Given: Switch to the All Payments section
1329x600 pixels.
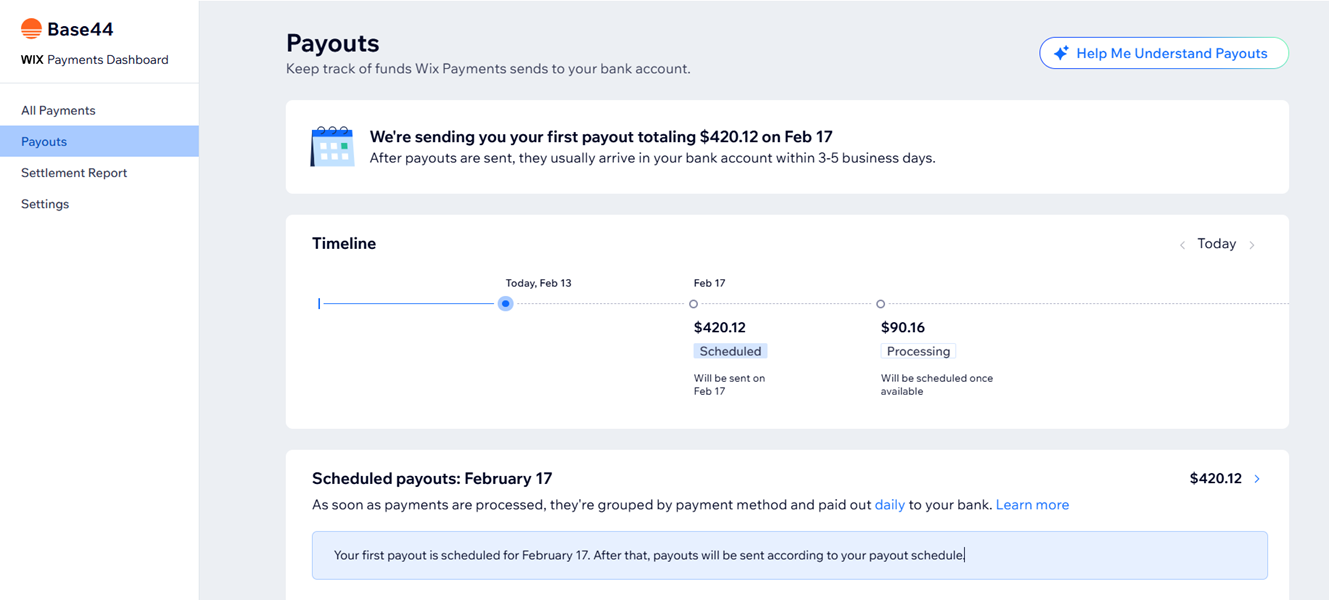Looking at the screenshot, I should (59, 110).
